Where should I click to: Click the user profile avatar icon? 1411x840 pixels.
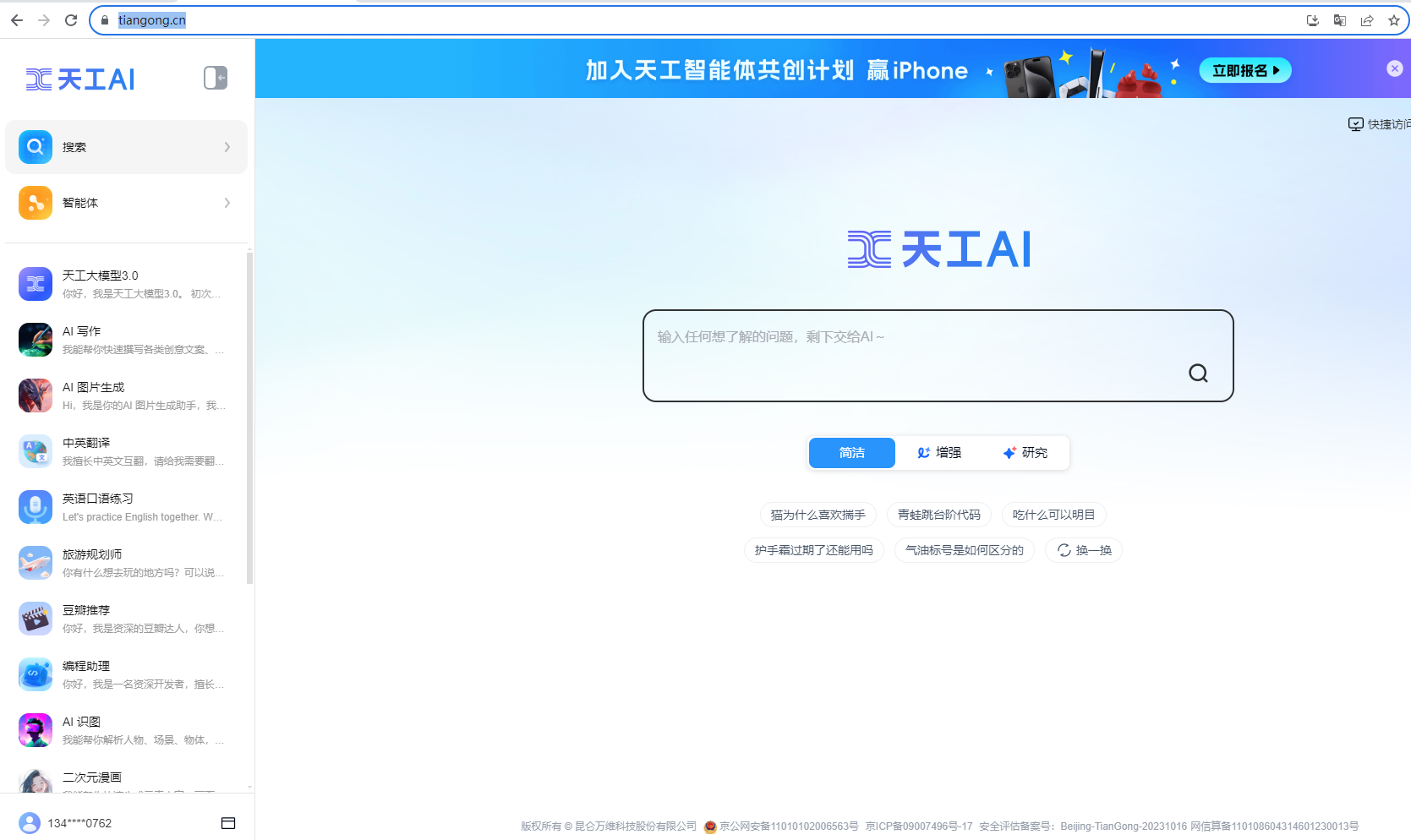point(30,823)
